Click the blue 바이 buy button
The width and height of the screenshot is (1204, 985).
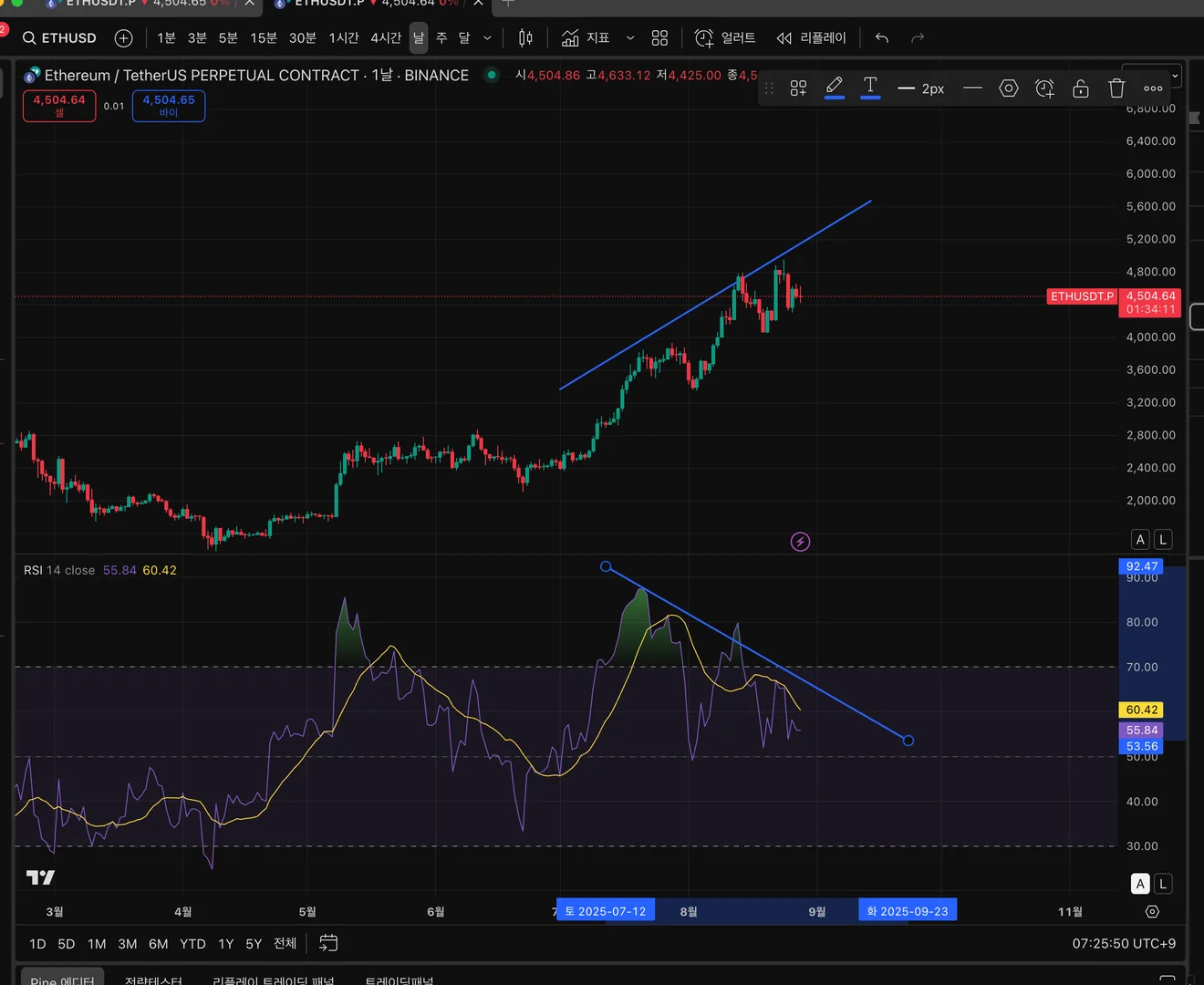click(x=169, y=106)
